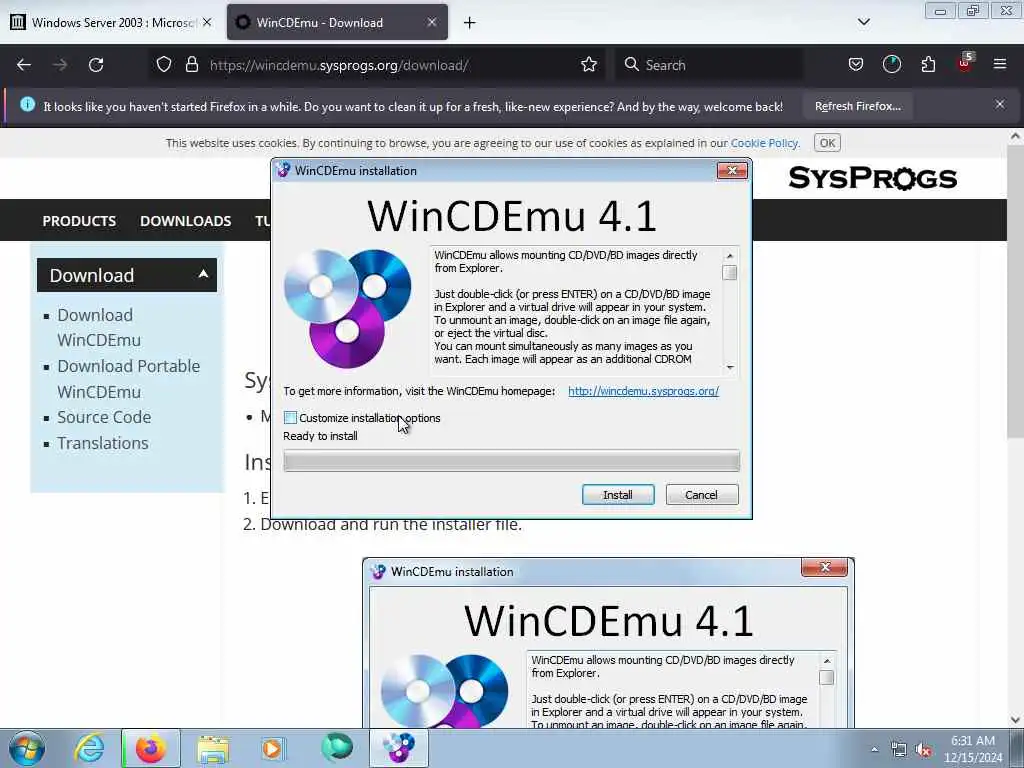The height and width of the screenshot is (768, 1024).
Task: Accept cookies with the OK button
Action: (x=827, y=143)
